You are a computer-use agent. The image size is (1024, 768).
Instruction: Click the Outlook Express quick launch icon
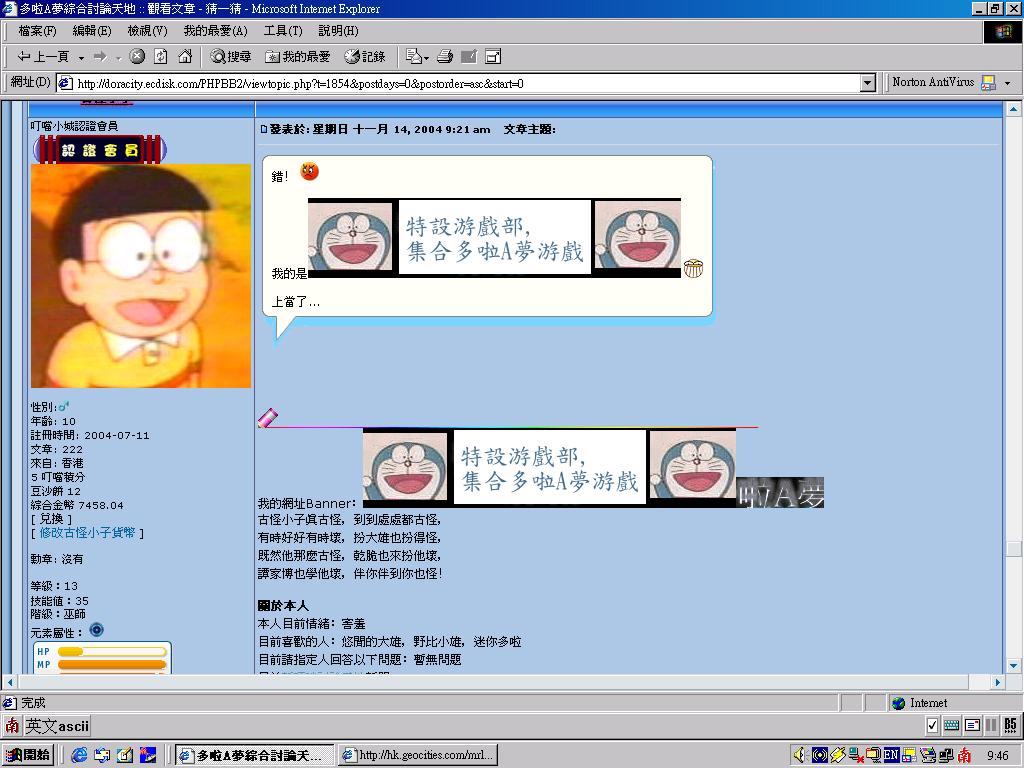pos(102,756)
